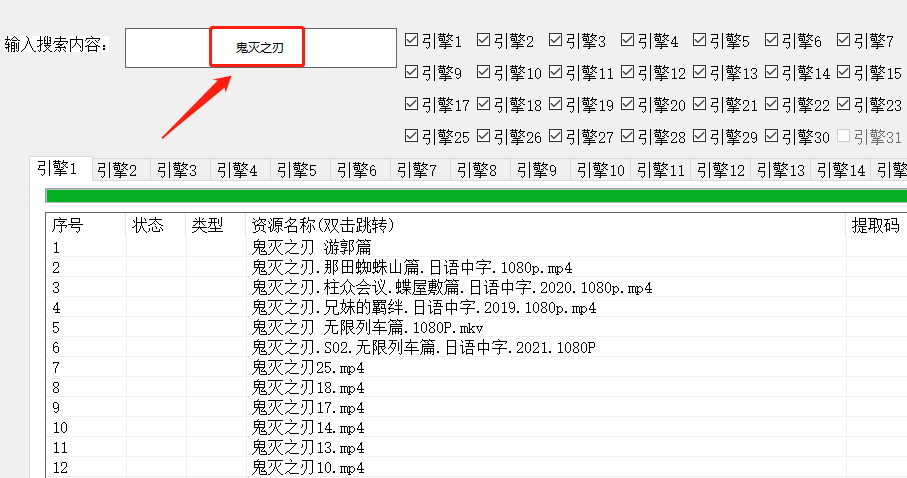Click the 提取码 column header
This screenshot has width=907, height=478.
click(x=876, y=225)
